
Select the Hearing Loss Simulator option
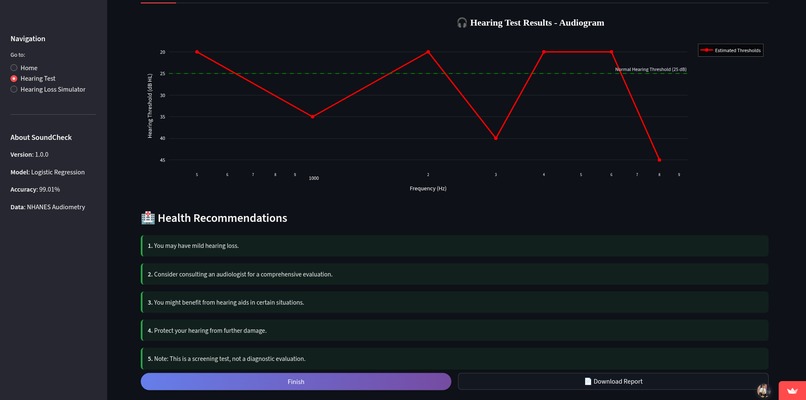click(x=14, y=89)
